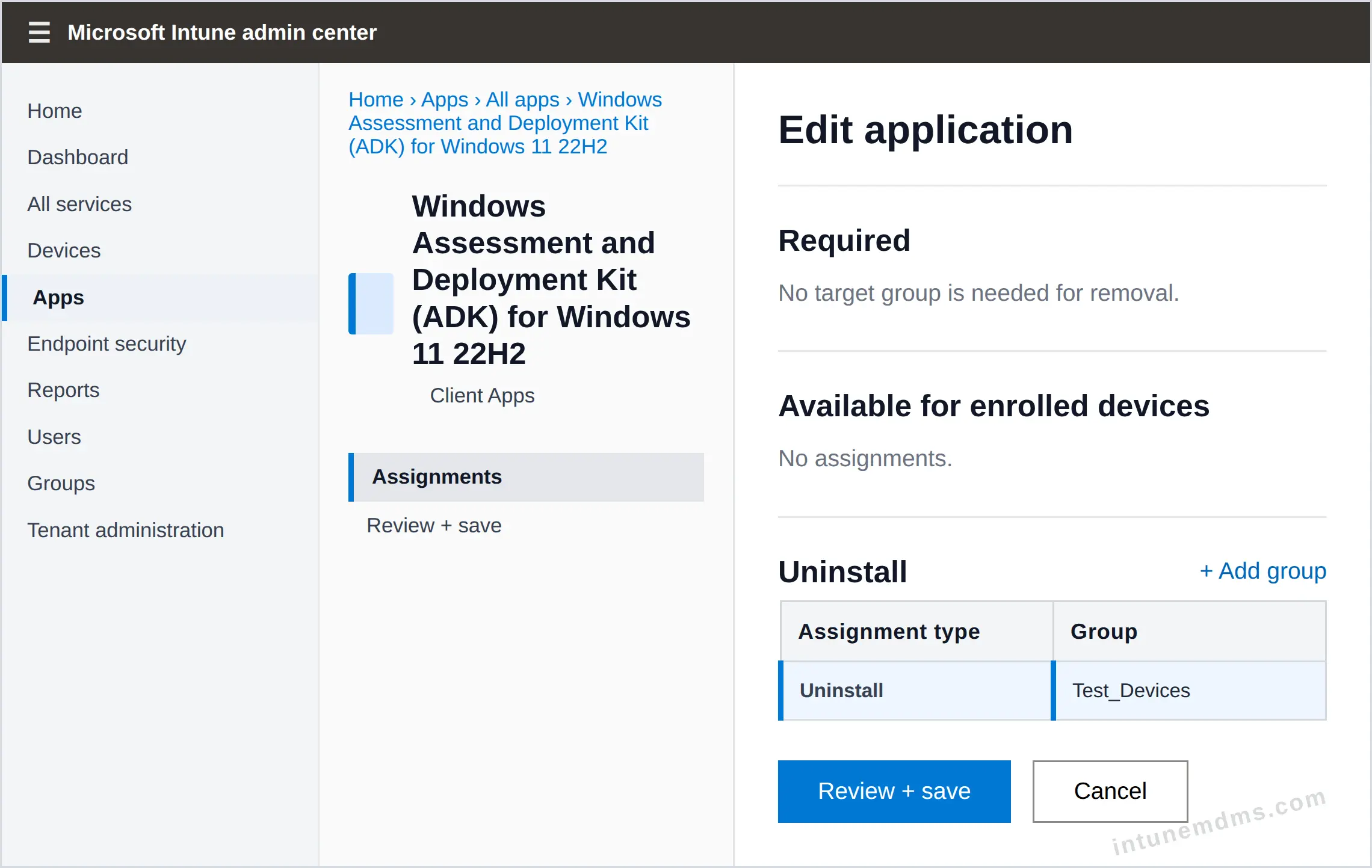Viewport: 1372px width, 868px height.
Task: Open Endpoint security in sidebar
Action: [107, 343]
